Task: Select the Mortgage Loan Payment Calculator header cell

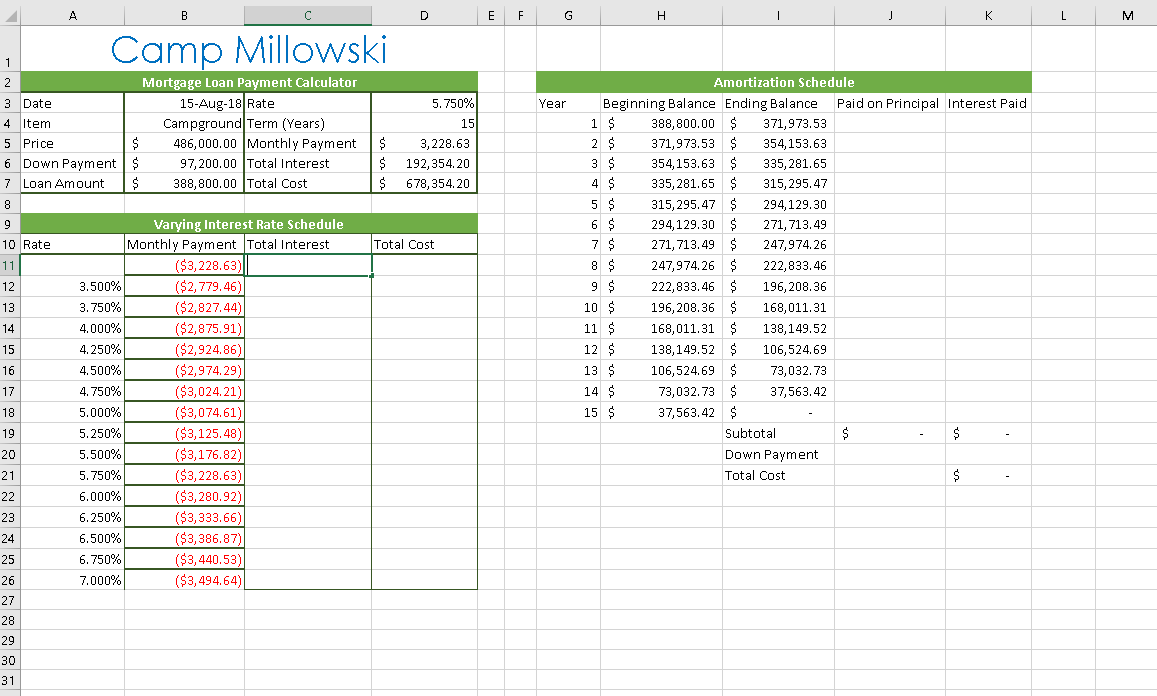Action: click(247, 82)
